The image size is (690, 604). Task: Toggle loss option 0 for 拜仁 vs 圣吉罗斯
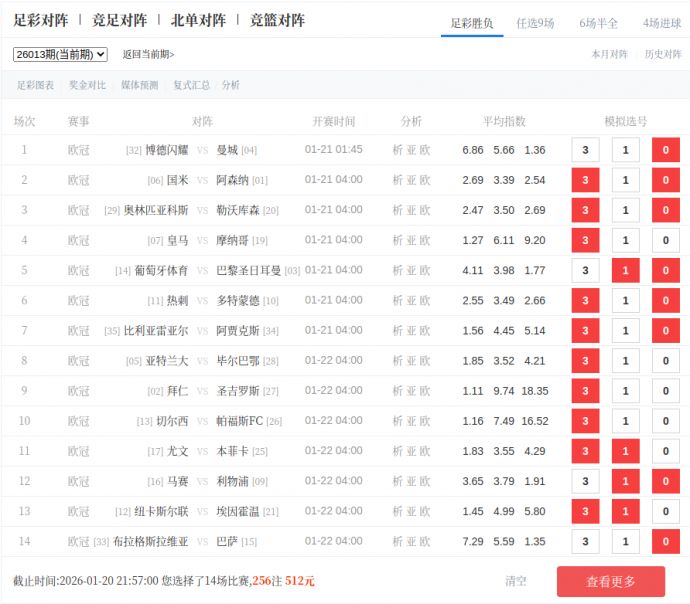point(666,391)
